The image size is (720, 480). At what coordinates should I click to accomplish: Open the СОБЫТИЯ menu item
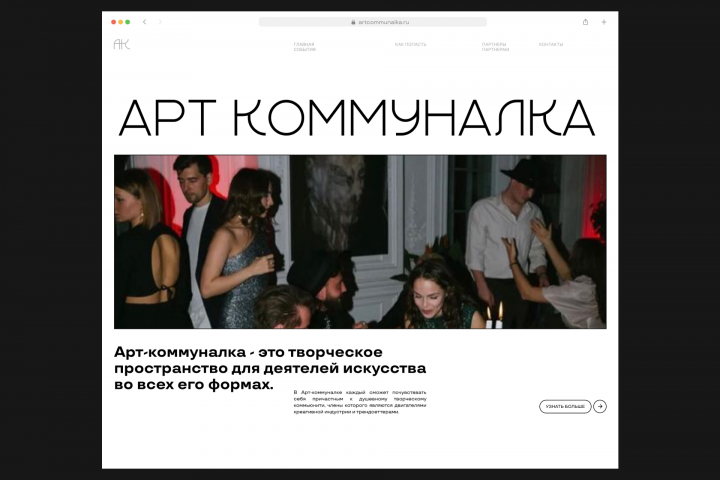coord(304,50)
